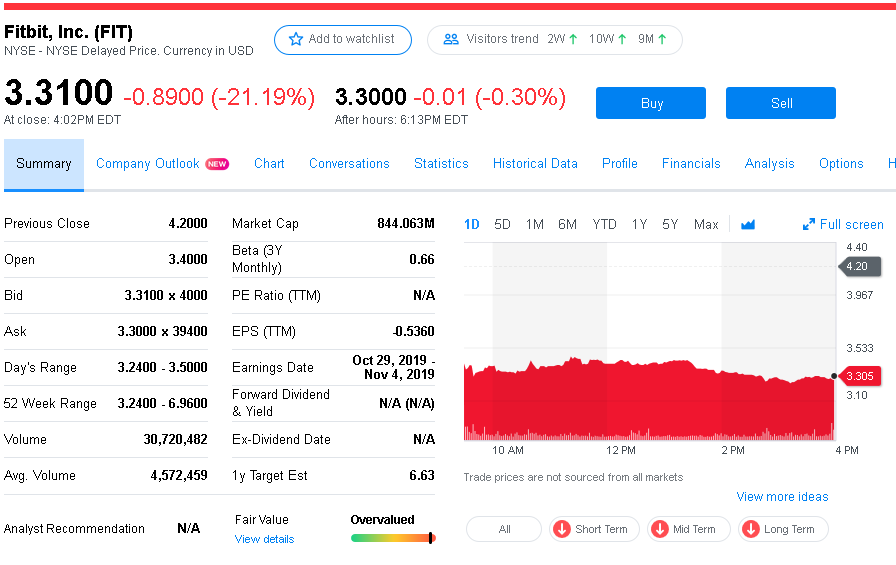896x565 pixels.
Task: Open the Summary tab
Action: pyautogui.click(x=44, y=164)
